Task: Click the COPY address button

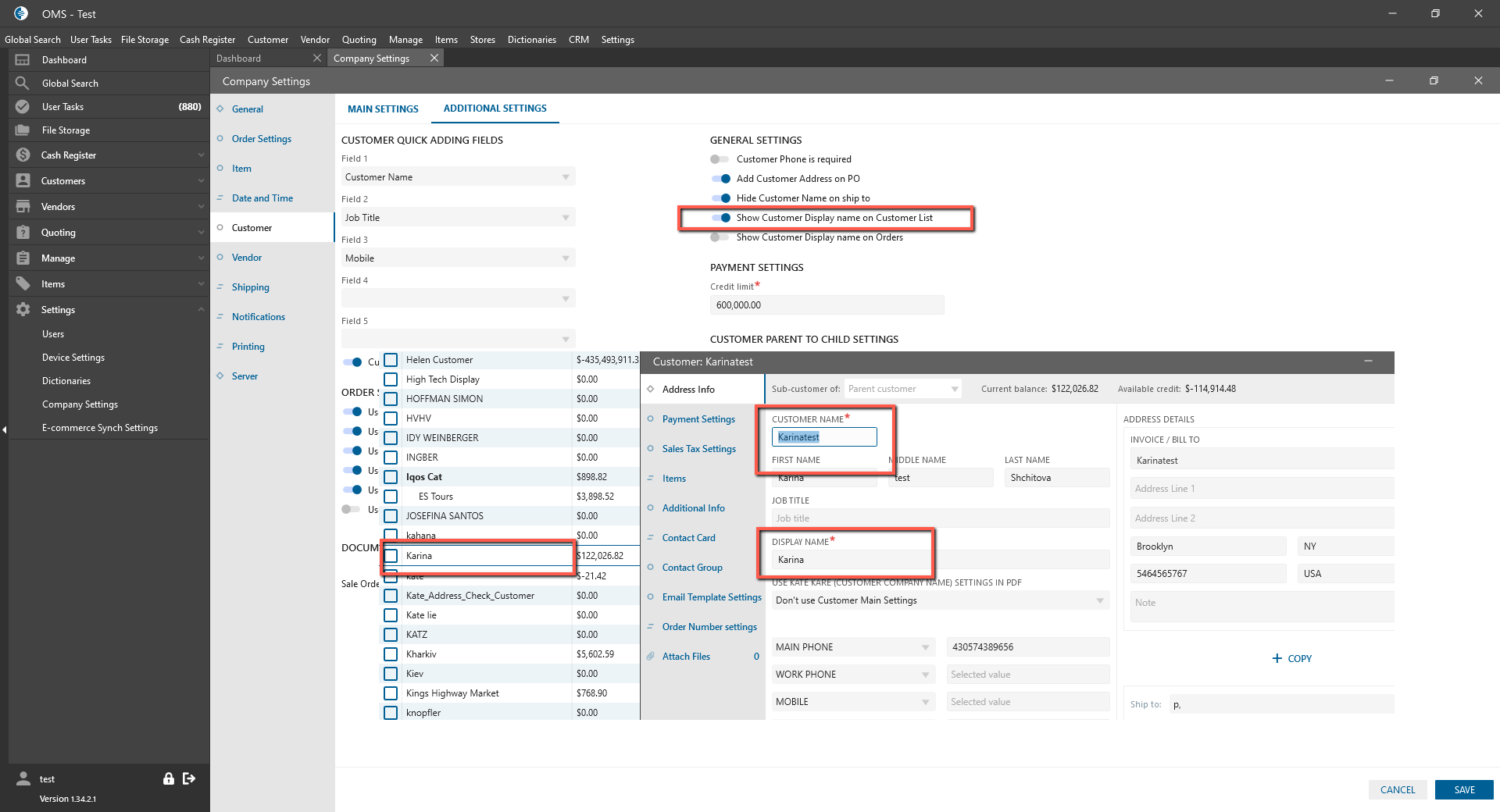Action: click(x=1292, y=658)
